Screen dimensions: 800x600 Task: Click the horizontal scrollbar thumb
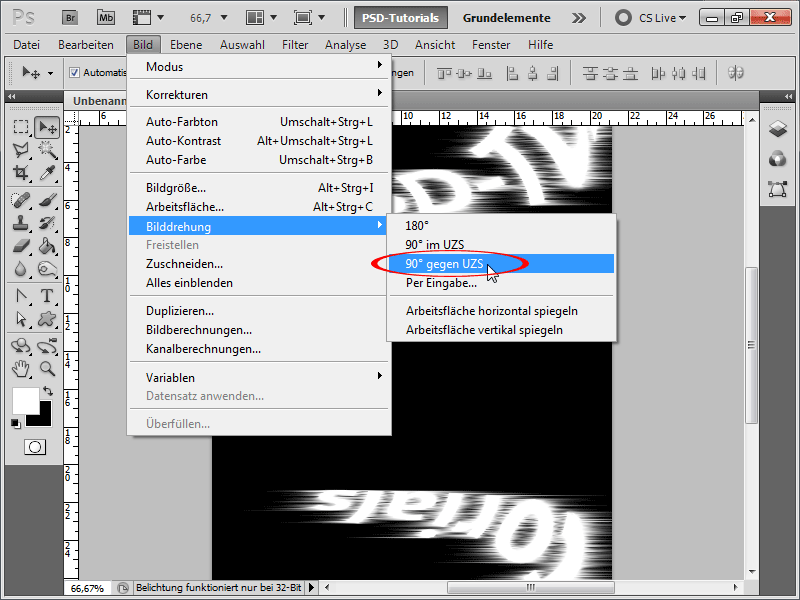click(531, 587)
